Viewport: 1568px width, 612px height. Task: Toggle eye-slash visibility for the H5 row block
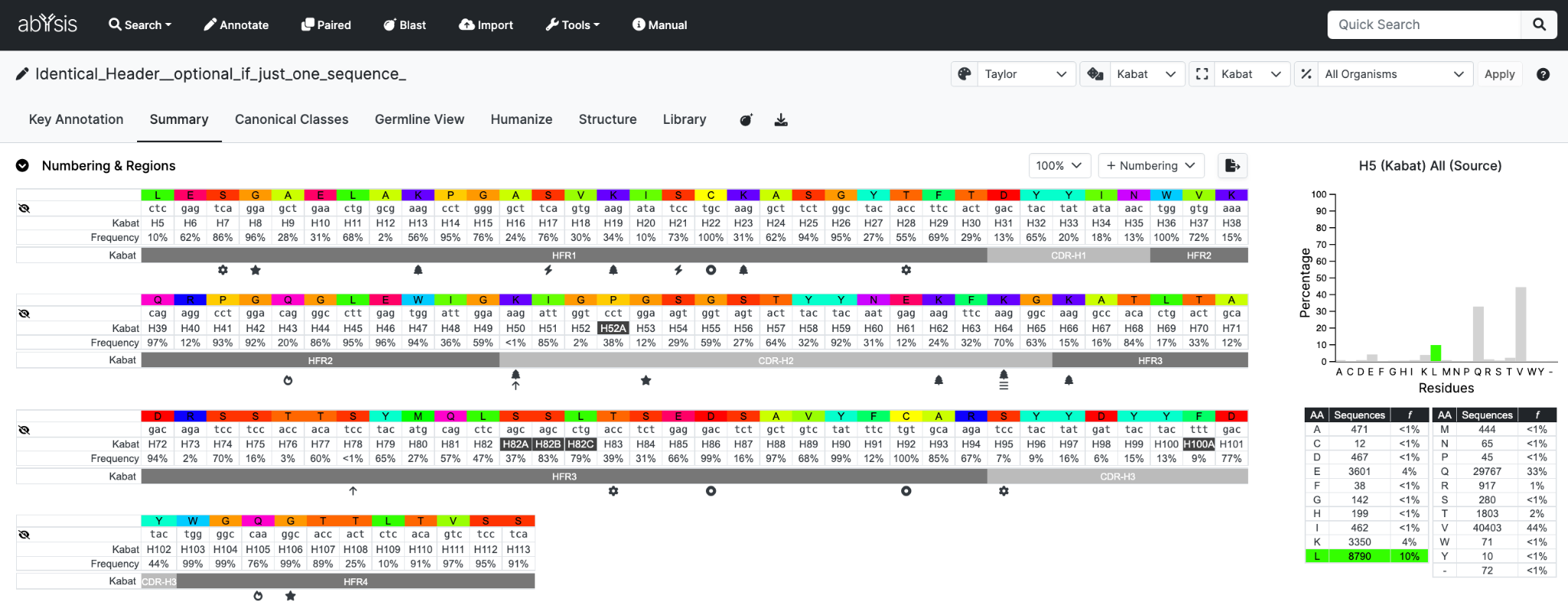point(24,208)
